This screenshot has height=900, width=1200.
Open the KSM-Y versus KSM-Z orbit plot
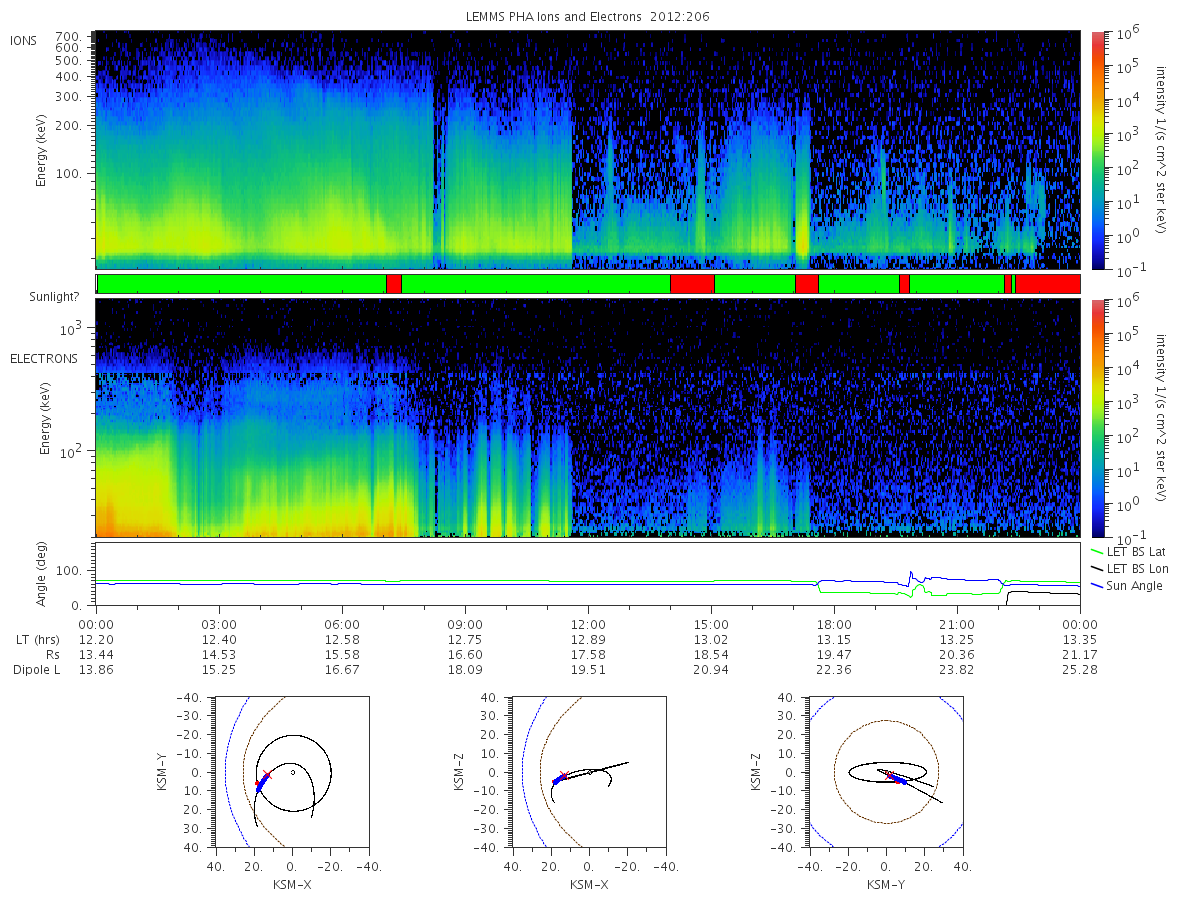click(x=885, y=772)
